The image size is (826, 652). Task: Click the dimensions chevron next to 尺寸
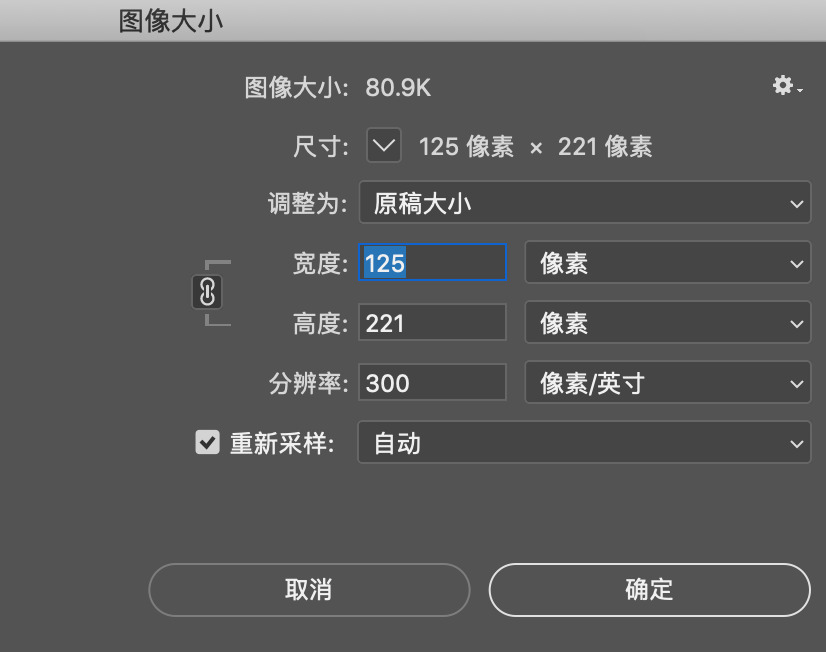click(x=386, y=146)
